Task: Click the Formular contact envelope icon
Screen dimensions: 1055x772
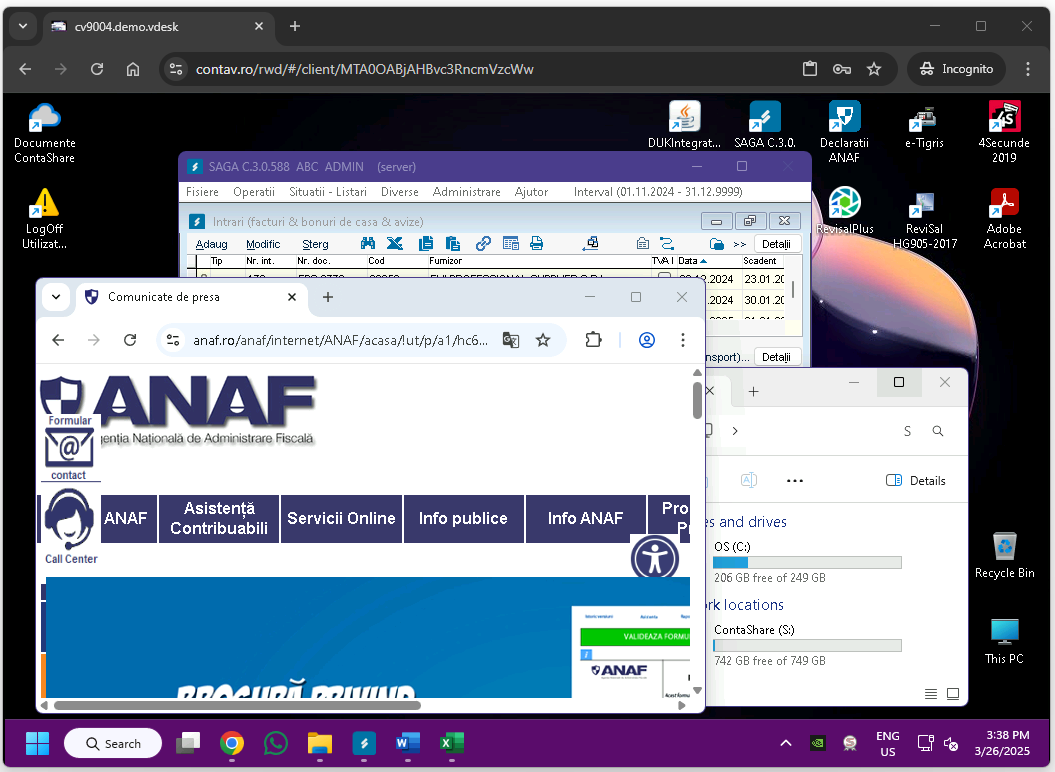Action: pyautogui.click(x=69, y=447)
